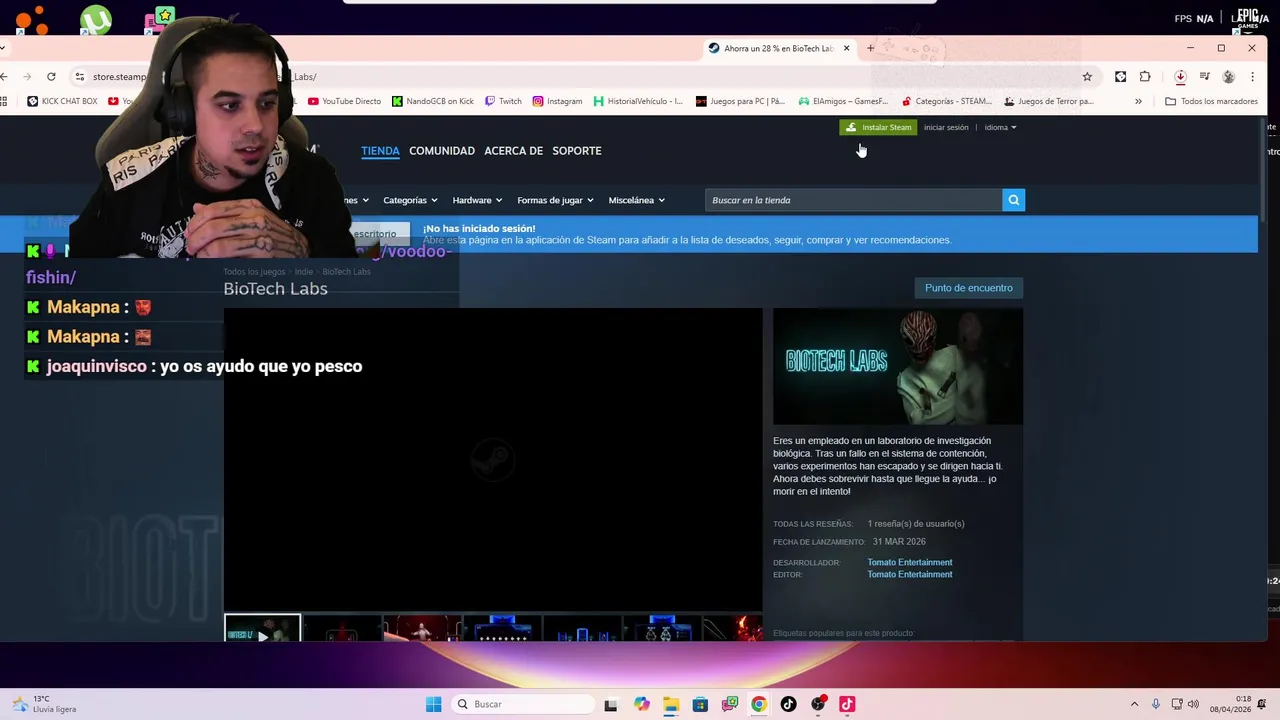Expand the Miscelánea dropdown menu
This screenshot has width=1280, height=720.
636,200
